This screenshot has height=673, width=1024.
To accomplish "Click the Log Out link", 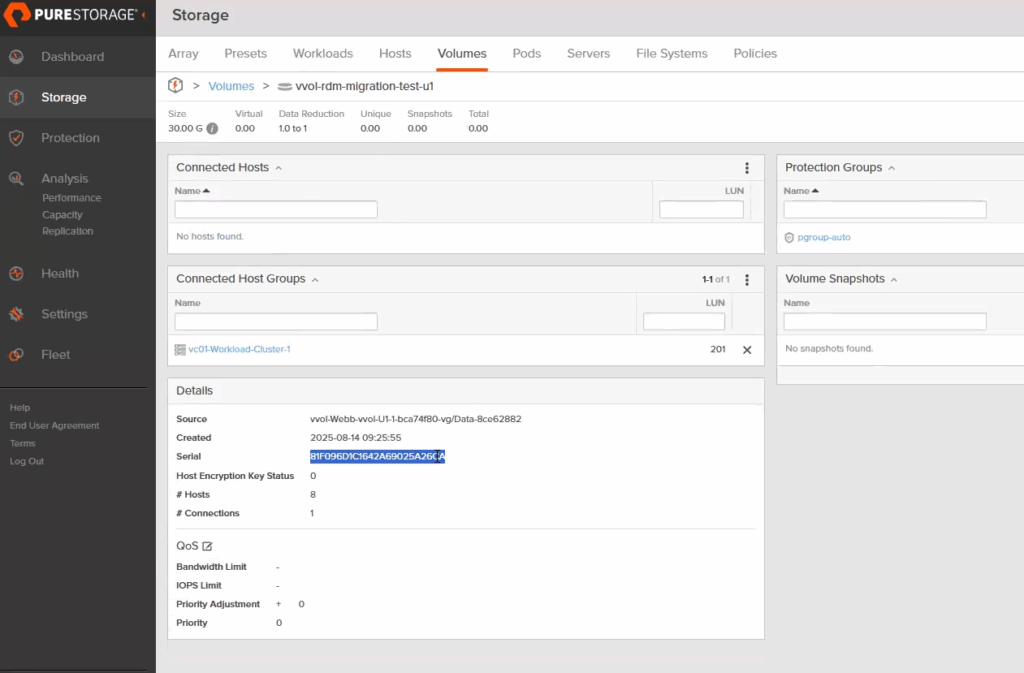I will [27, 461].
